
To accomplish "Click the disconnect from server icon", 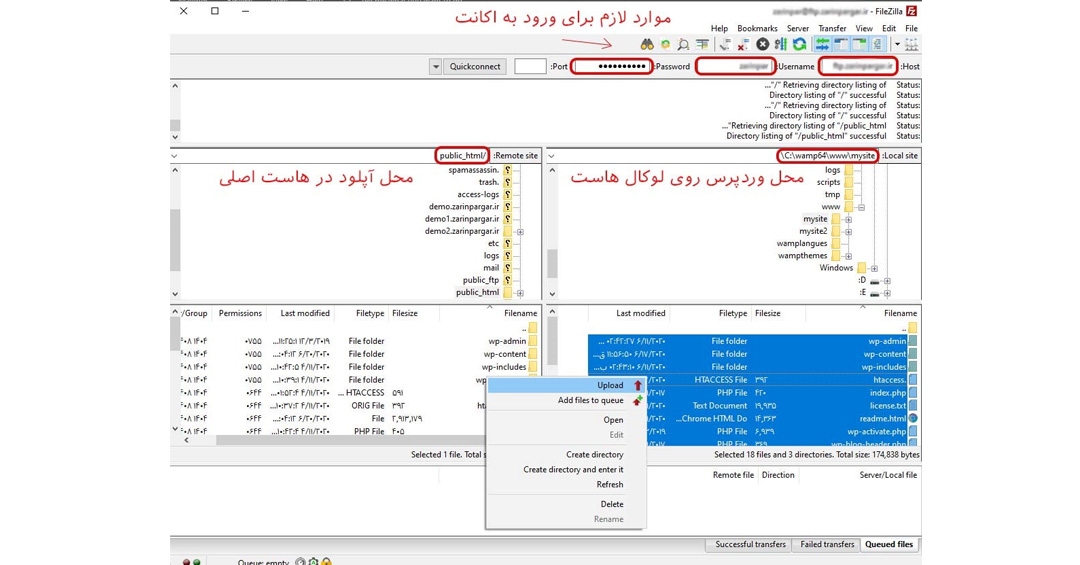I will (743, 44).
